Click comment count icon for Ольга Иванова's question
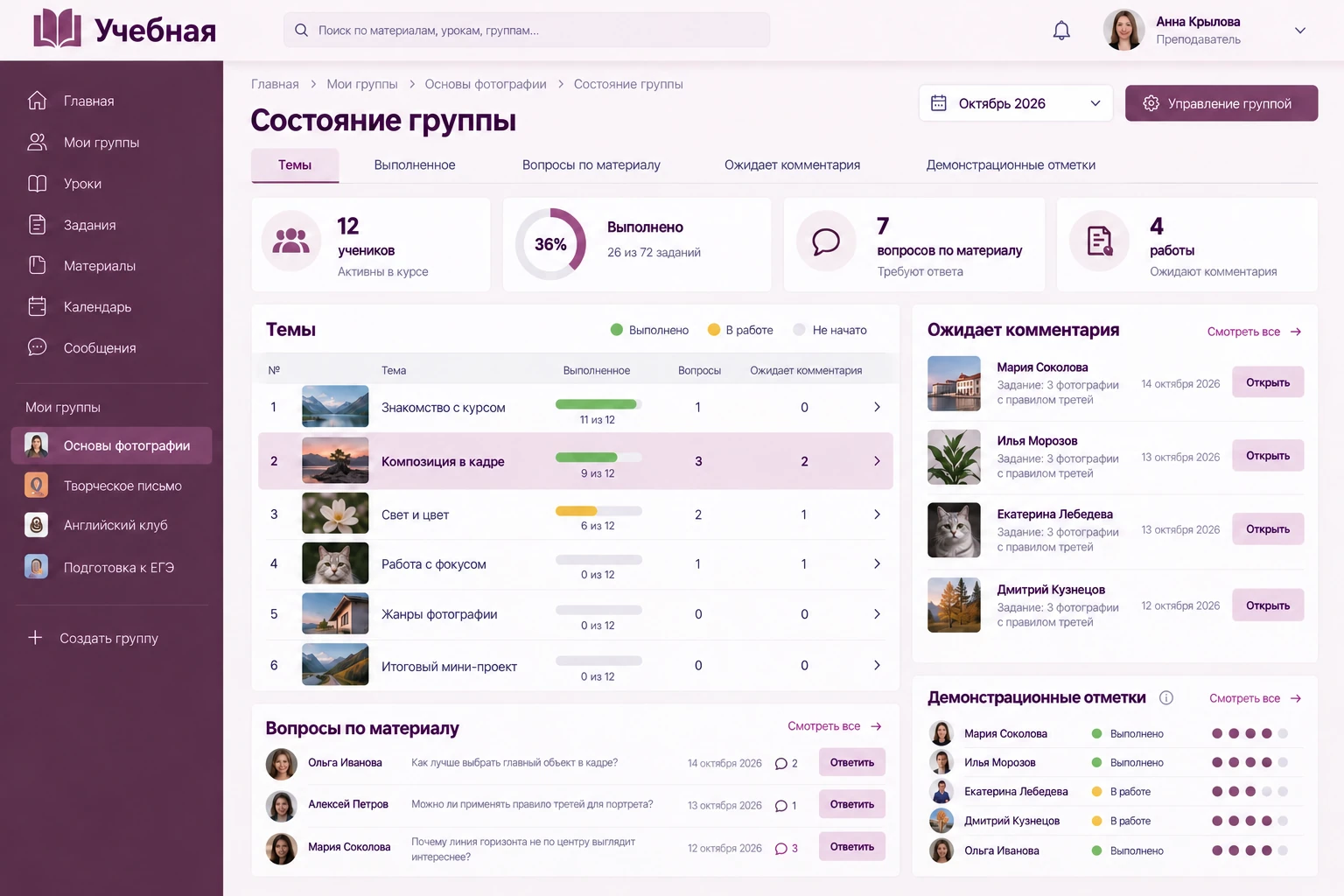 [781, 764]
